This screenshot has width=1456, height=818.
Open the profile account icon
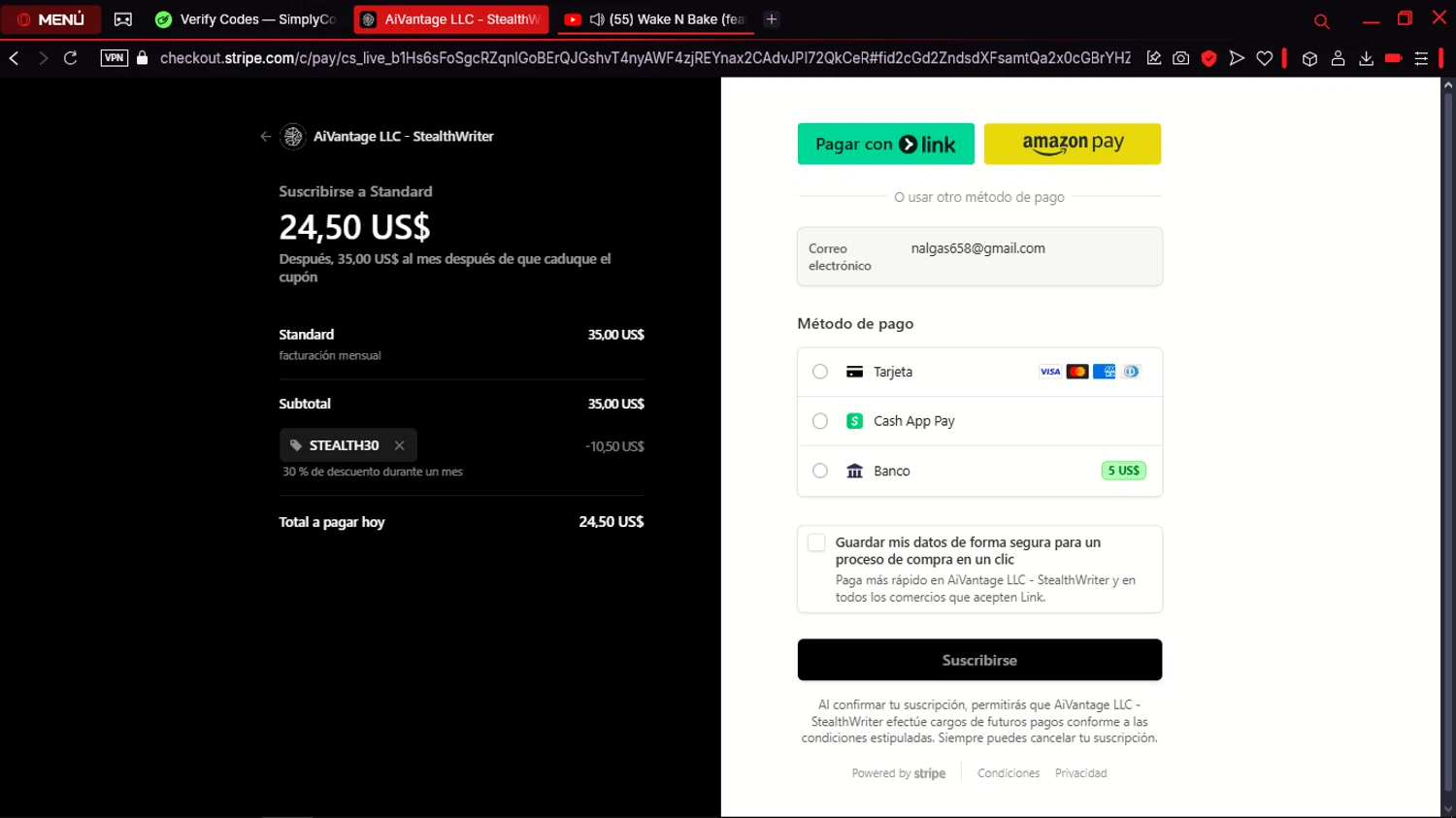pyautogui.click(x=1338, y=58)
